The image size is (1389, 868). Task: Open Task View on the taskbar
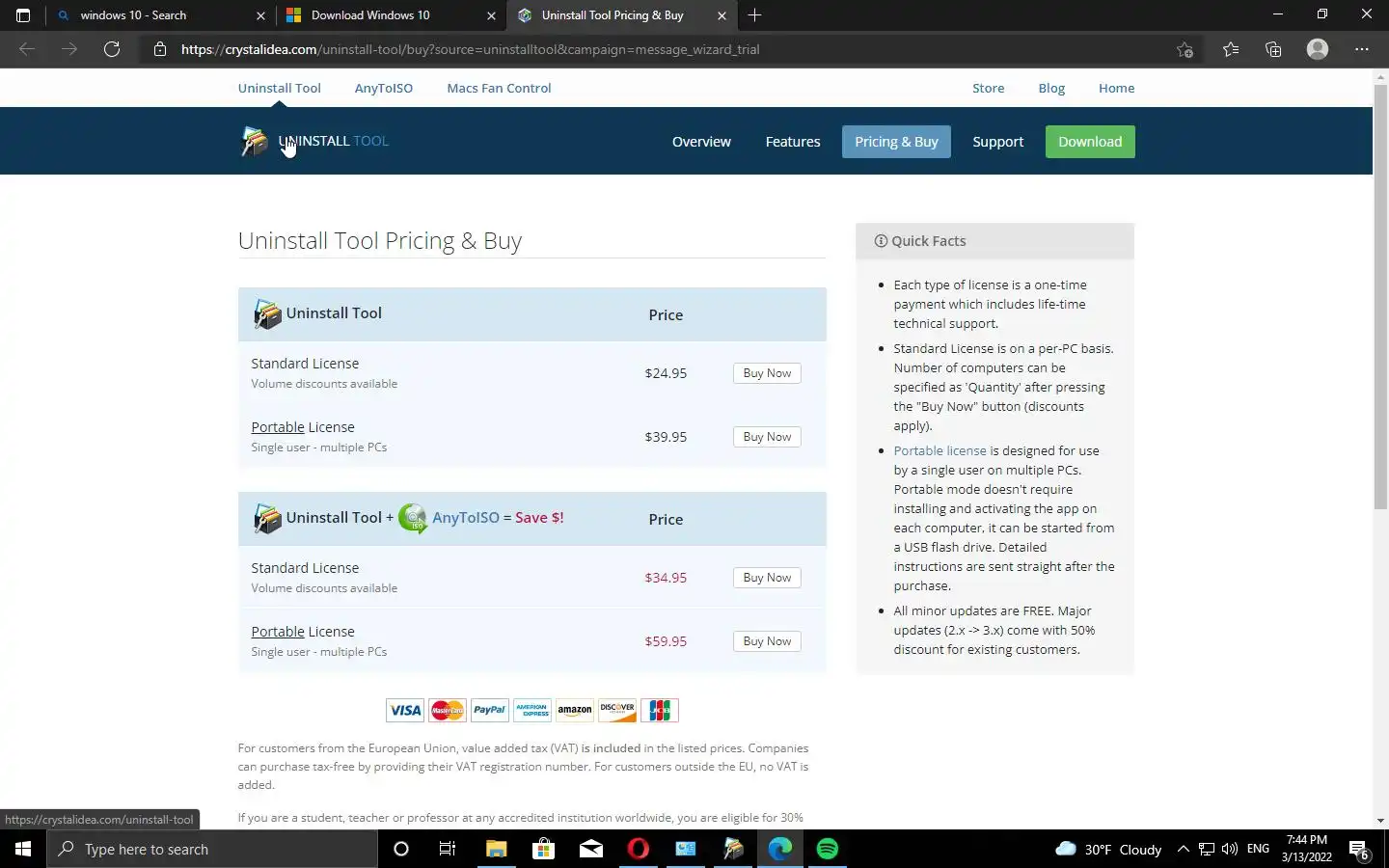[448, 849]
